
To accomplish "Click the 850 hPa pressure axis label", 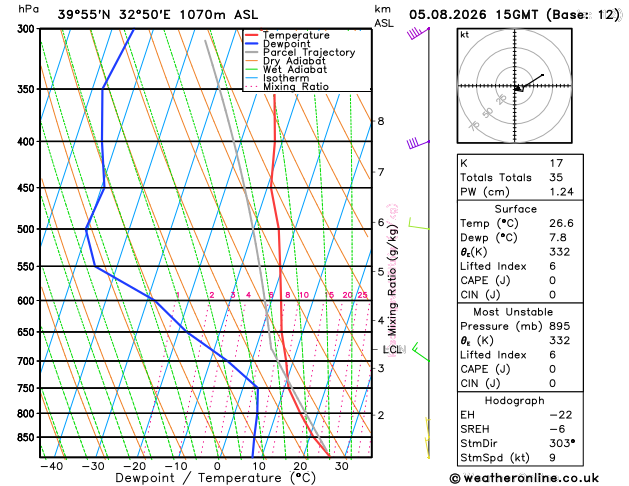I will (26, 437).
